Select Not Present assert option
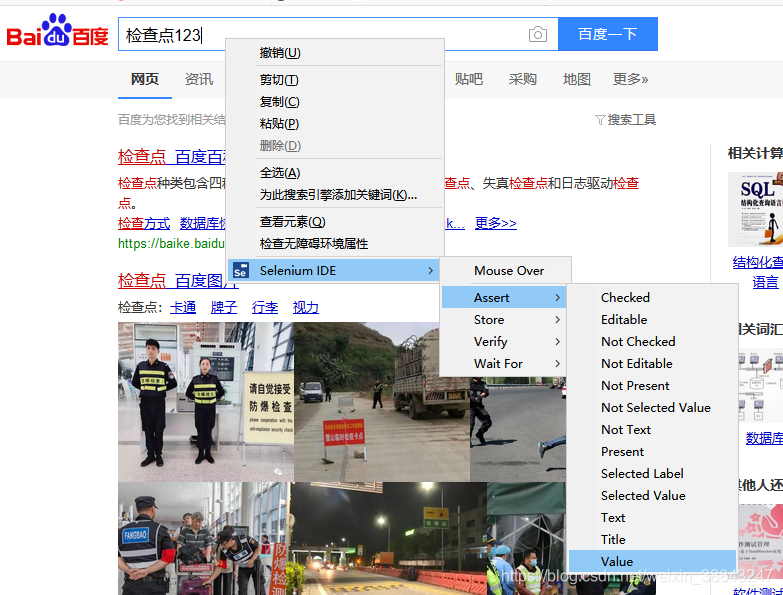This screenshot has height=595, width=783. [x=652, y=385]
